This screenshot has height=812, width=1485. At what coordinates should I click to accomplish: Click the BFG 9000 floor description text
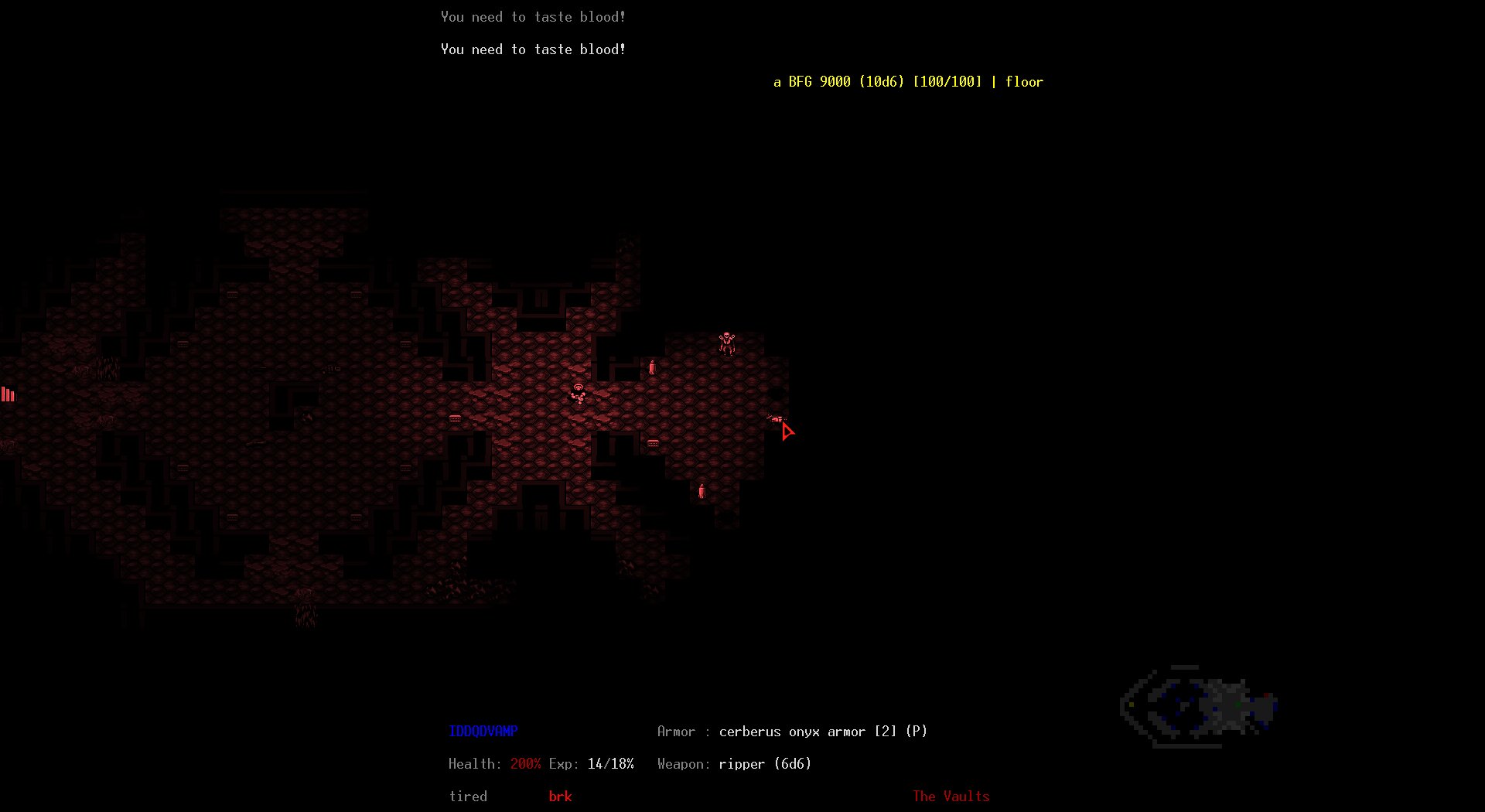[x=908, y=82]
